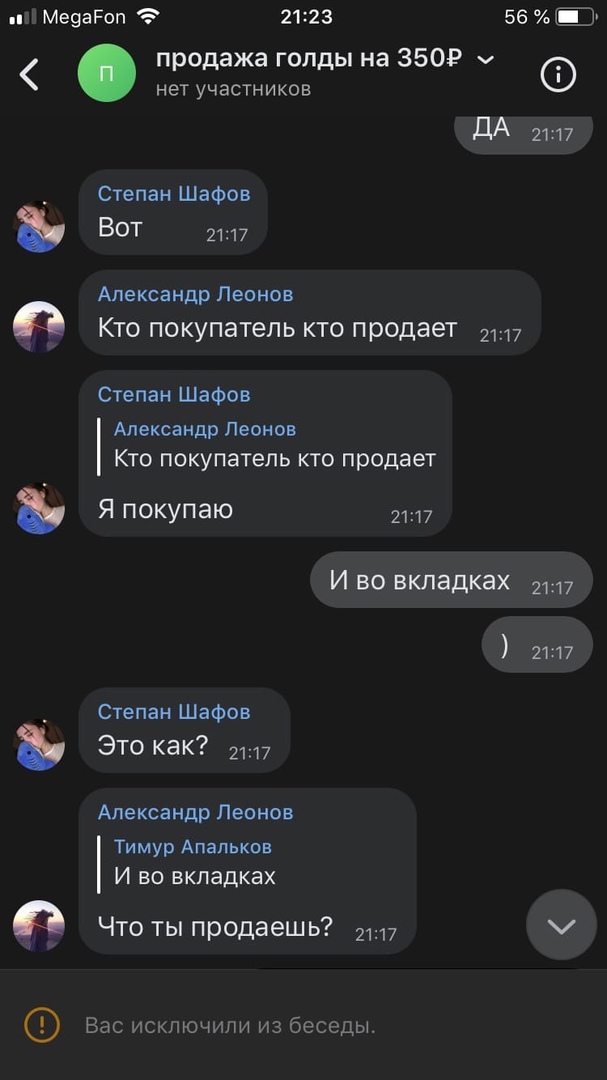Screen dimensions: 607x1080
Task: Tap the excluded warning icon
Action: point(42,1026)
